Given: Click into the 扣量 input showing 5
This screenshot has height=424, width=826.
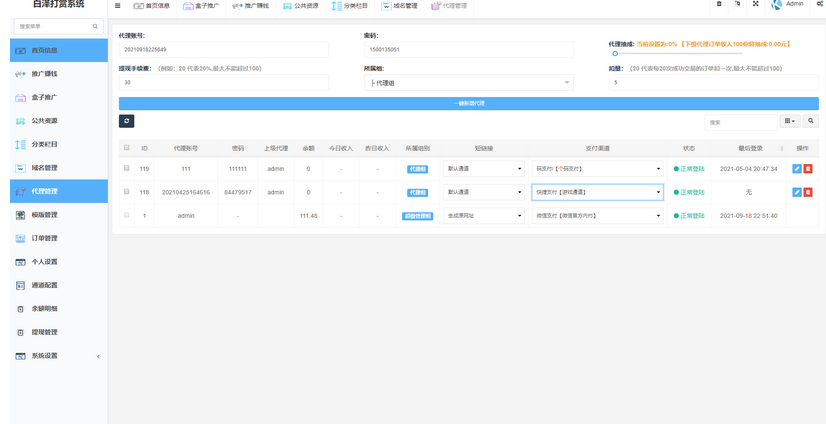Looking at the screenshot, I should coord(714,83).
